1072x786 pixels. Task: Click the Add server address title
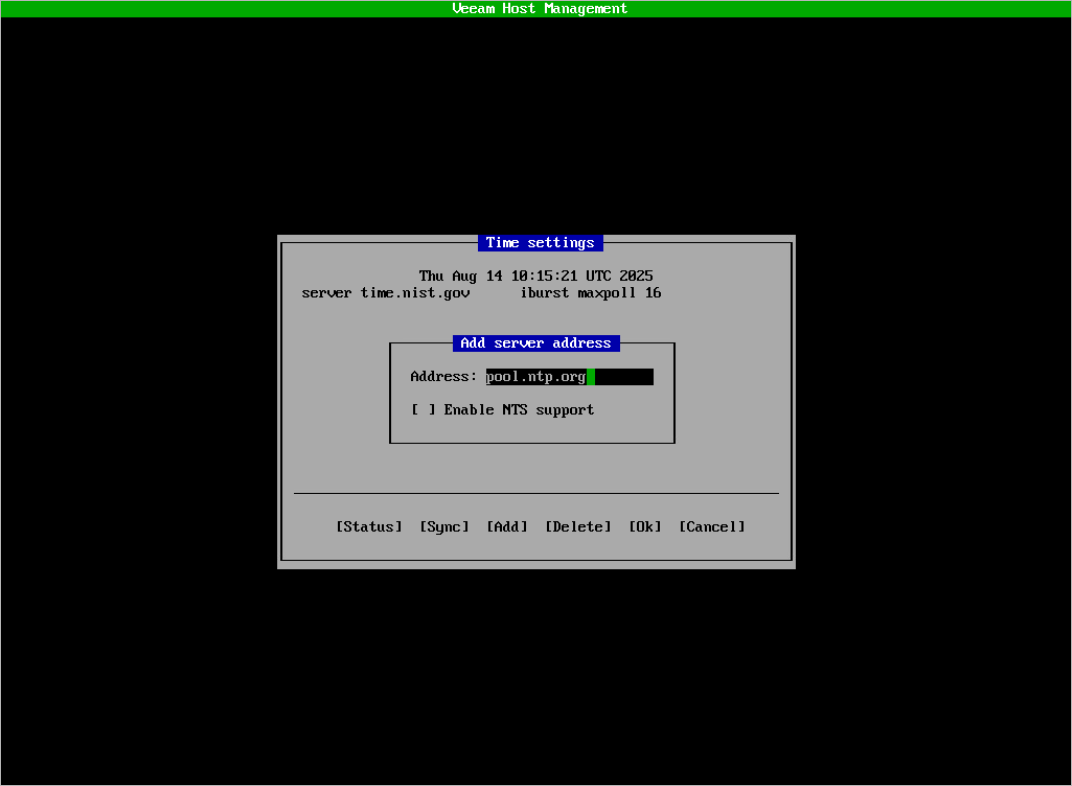coord(536,343)
